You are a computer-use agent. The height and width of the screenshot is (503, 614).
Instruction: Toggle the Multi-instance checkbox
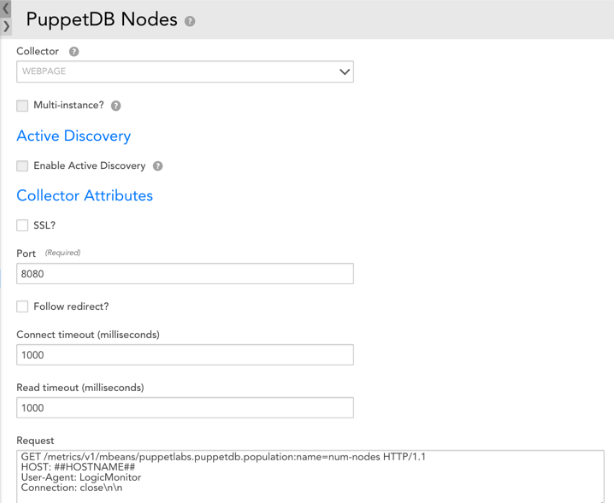(22, 105)
